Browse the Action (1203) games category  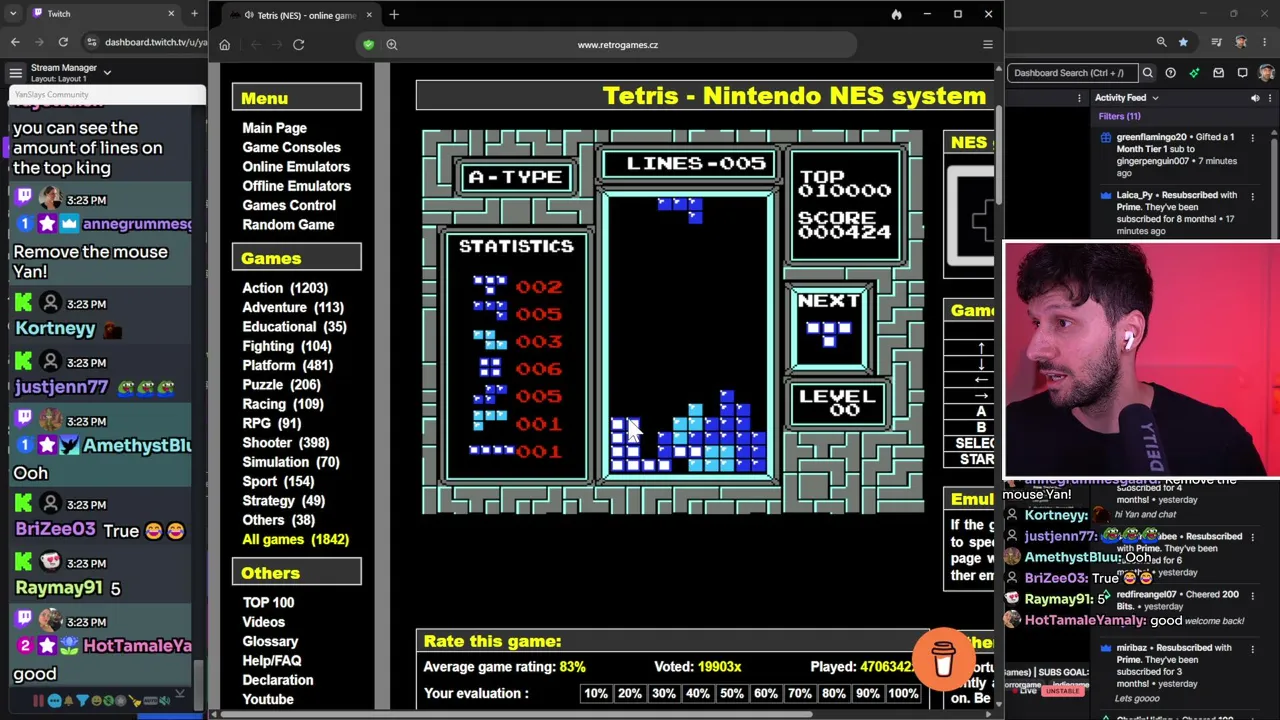coord(285,288)
